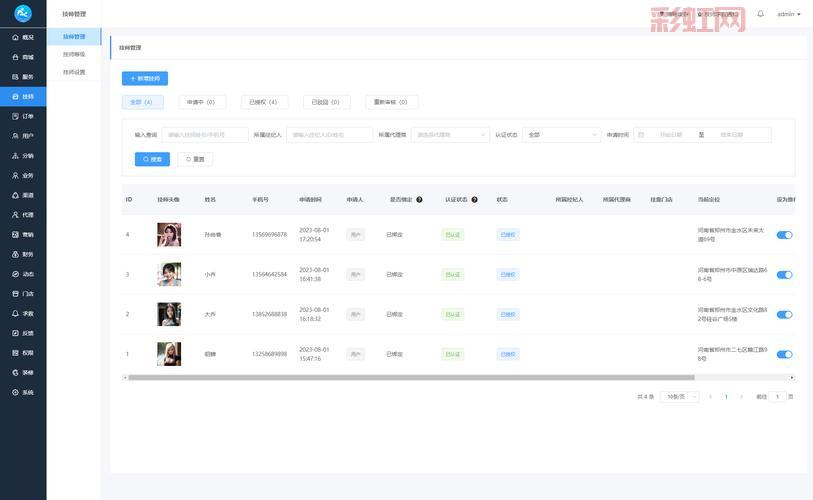Click the help icon beside 是否绑定 header
This screenshot has width=813, height=500.
pos(419,200)
